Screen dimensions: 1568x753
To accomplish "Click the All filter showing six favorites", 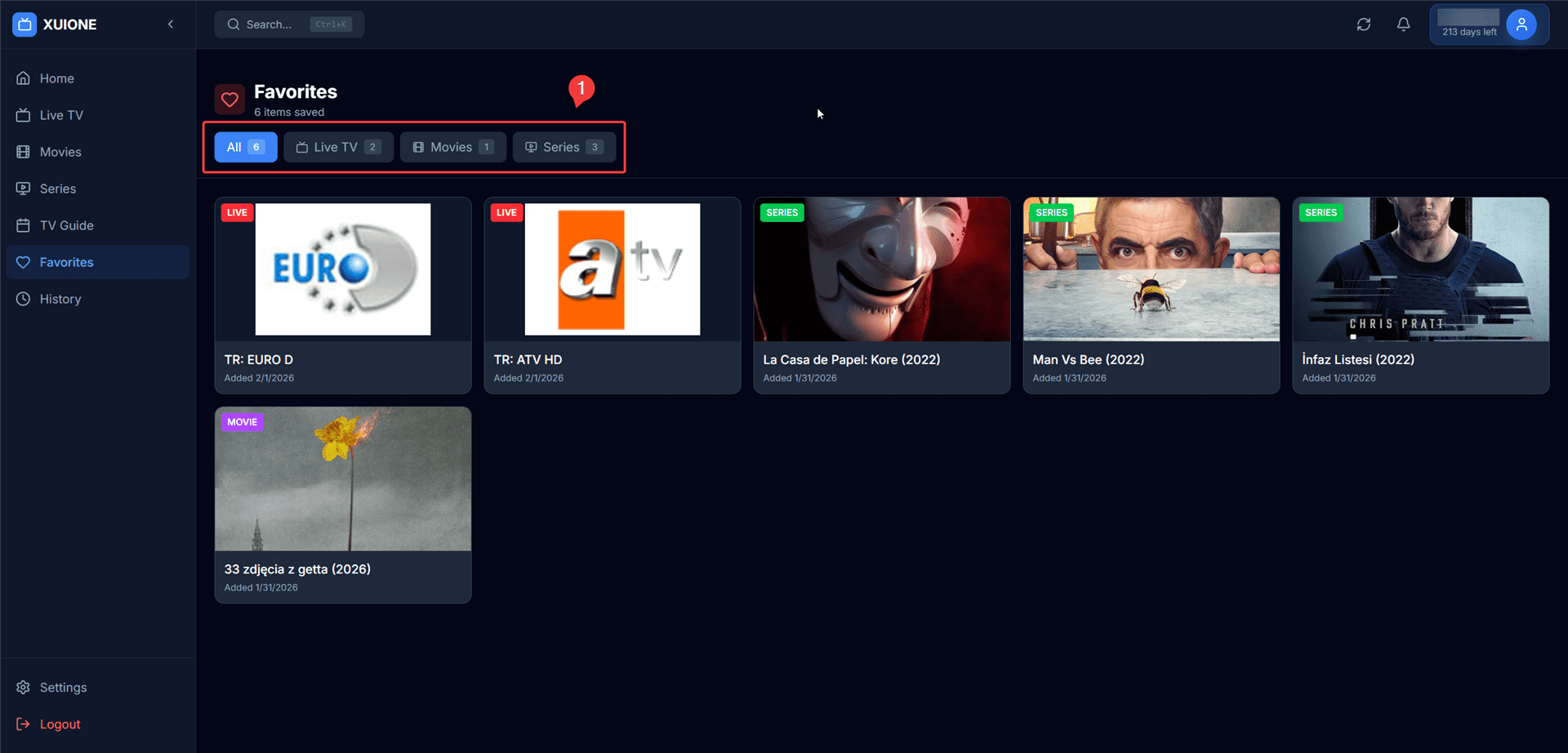I will 245,146.
